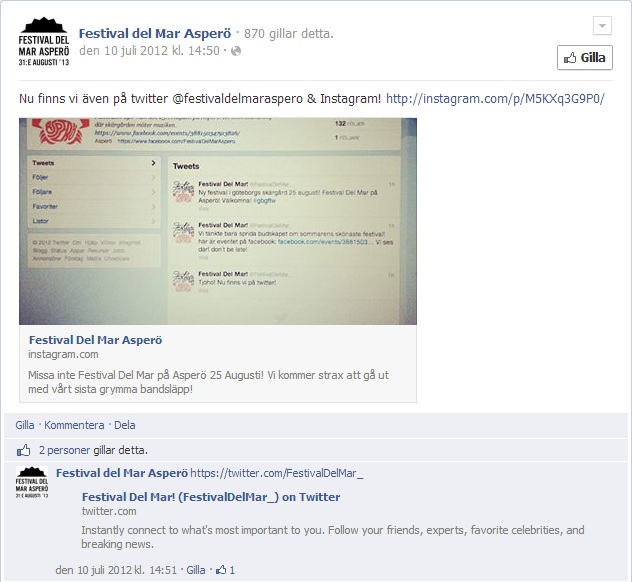Image resolution: width=632 pixels, height=582 pixels.
Task: Open the Festival del Mar Asperö page name
Action: tap(155, 33)
